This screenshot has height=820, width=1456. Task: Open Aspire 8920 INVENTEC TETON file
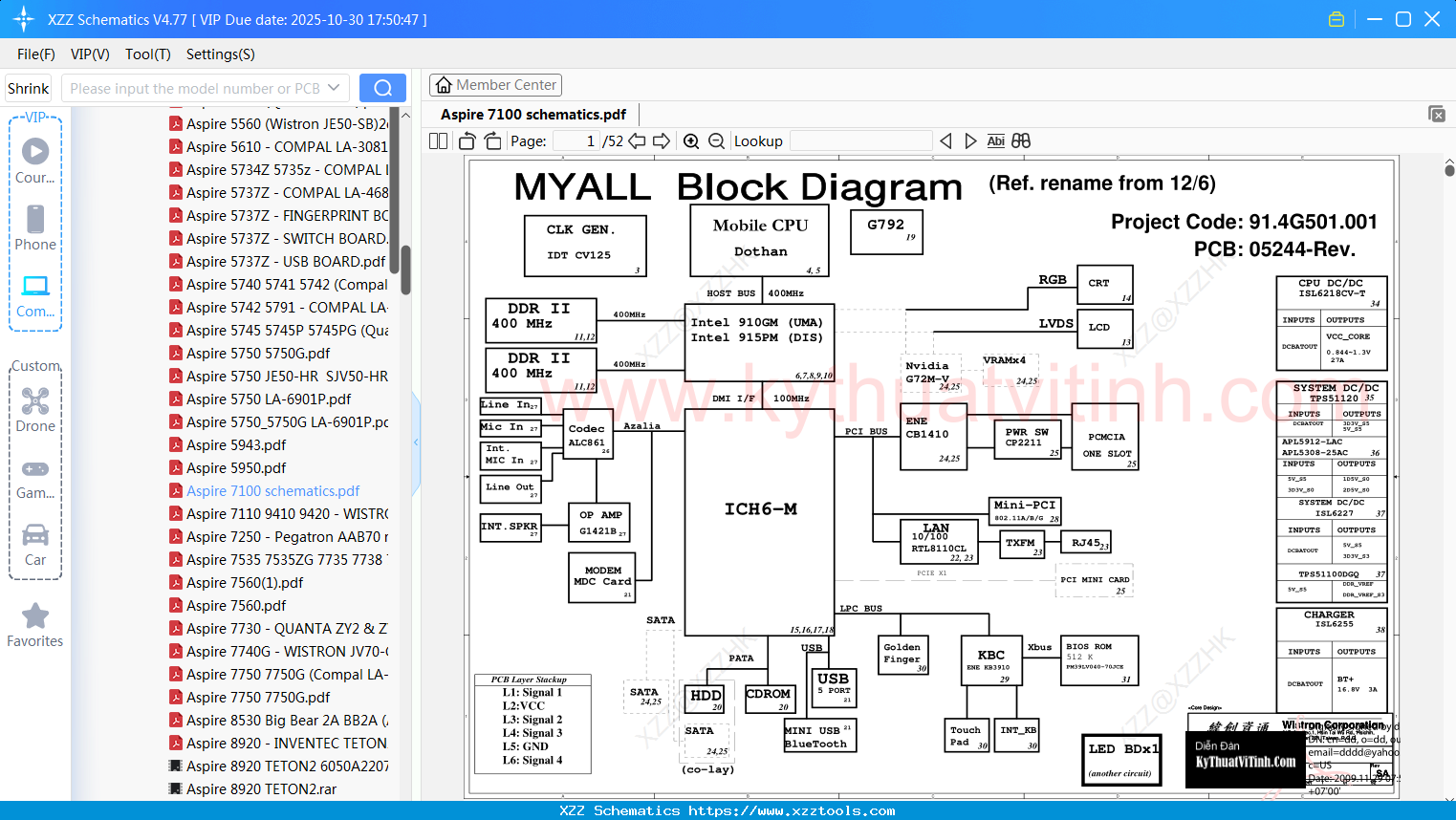(287, 743)
